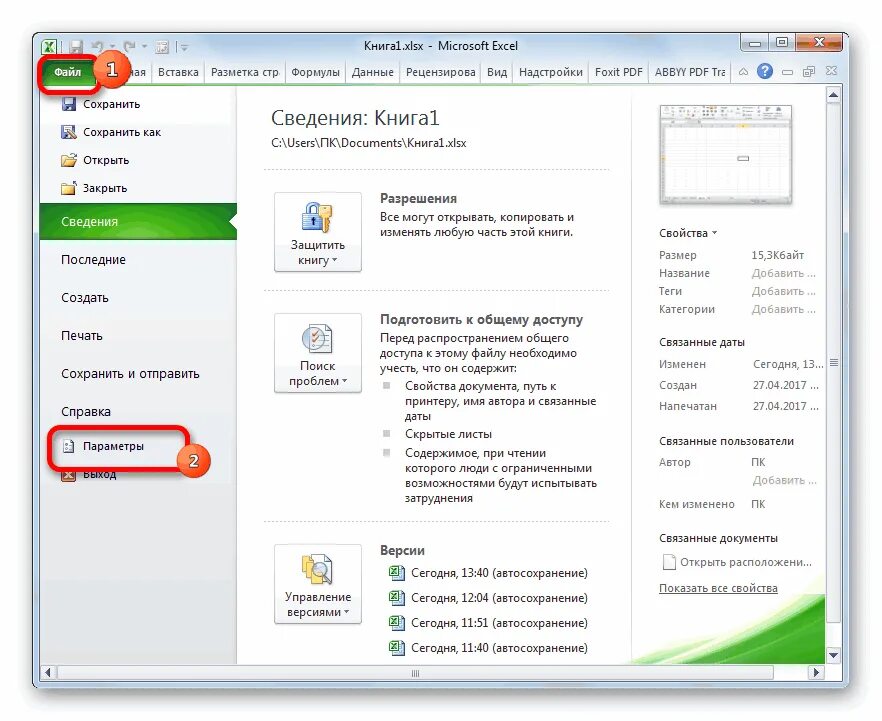882x721 pixels.
Task: Click the vertical scrollbar down arrow
Action: [833, 655]
